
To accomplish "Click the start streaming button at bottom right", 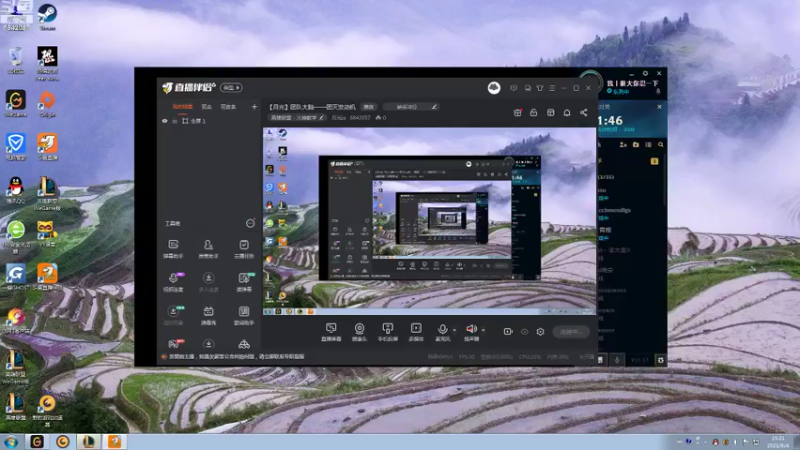I will 571,332.
